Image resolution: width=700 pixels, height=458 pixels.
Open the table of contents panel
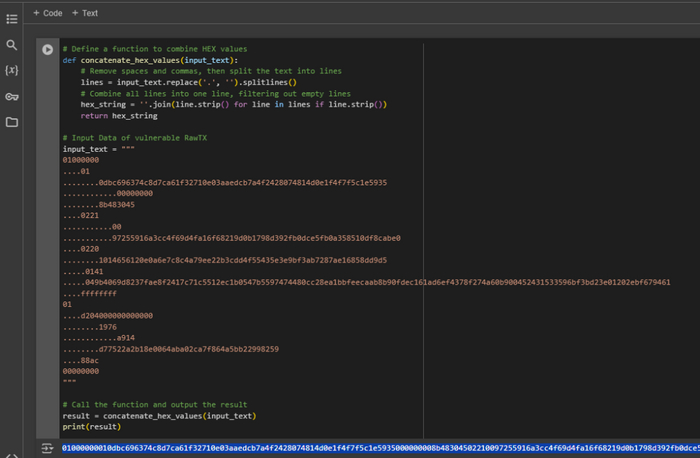click(x=12, y=19)
